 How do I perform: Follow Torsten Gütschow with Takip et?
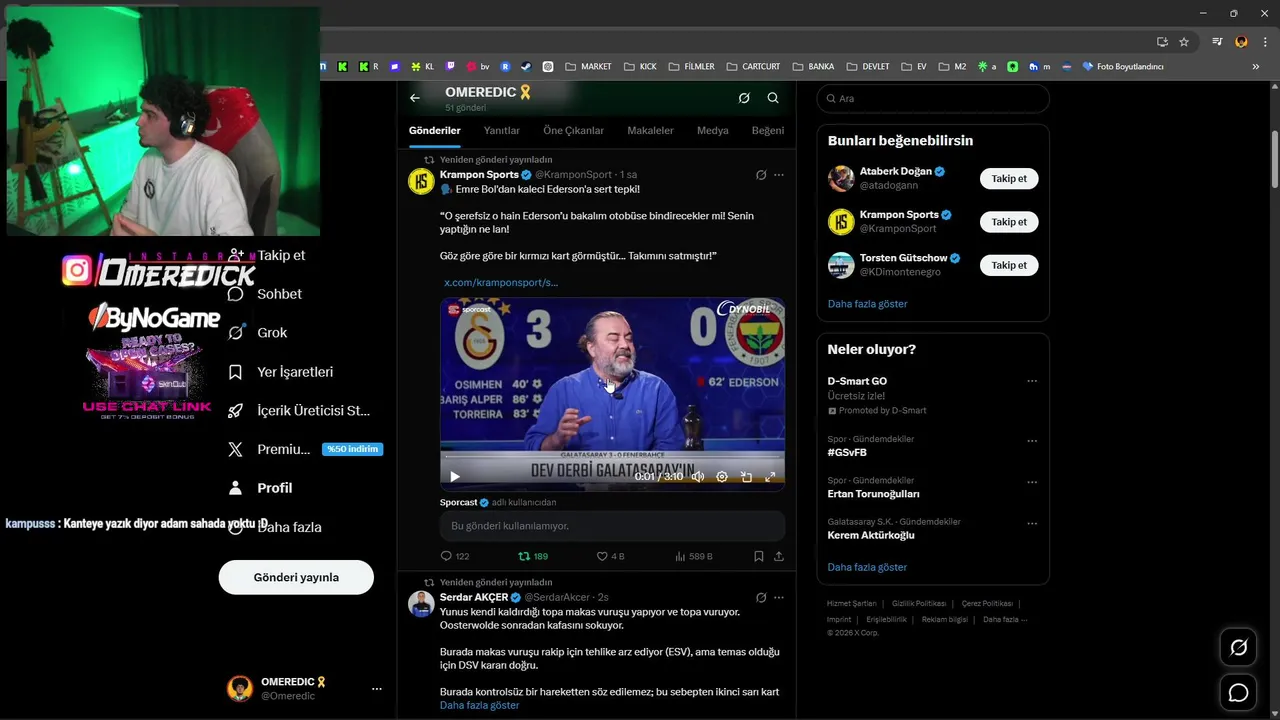tap(1009, 265)
